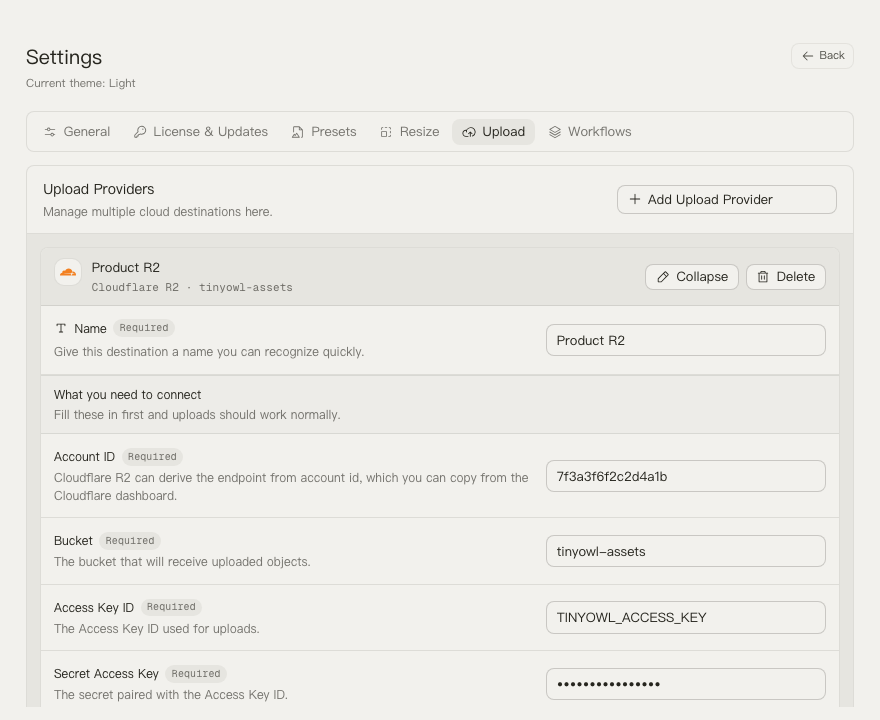Click the Upload cloud icon
The image size is (880, 720).
[x=469, y=132]
